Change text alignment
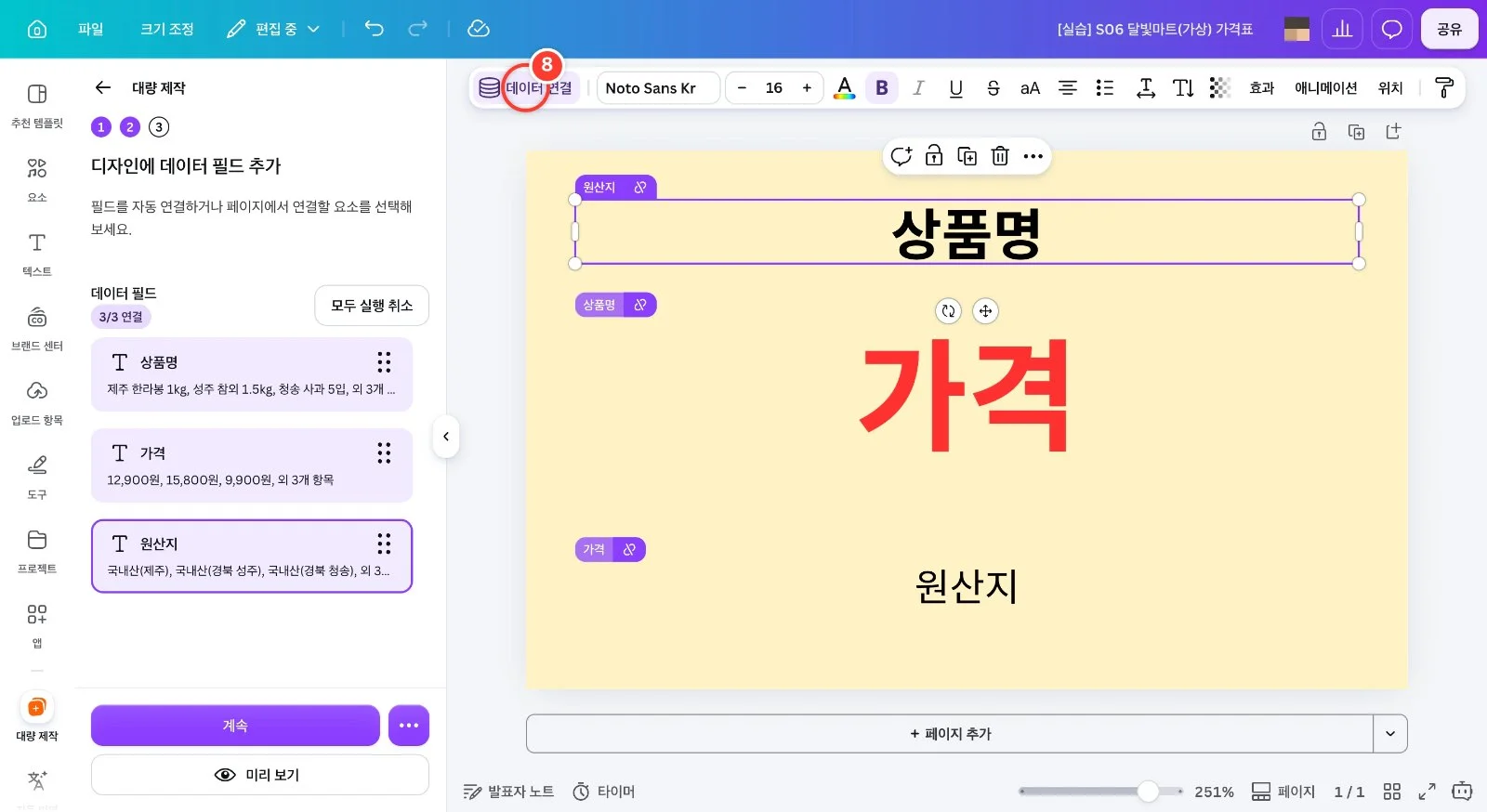This screenshot has width=1487, height=812. 1068,88
